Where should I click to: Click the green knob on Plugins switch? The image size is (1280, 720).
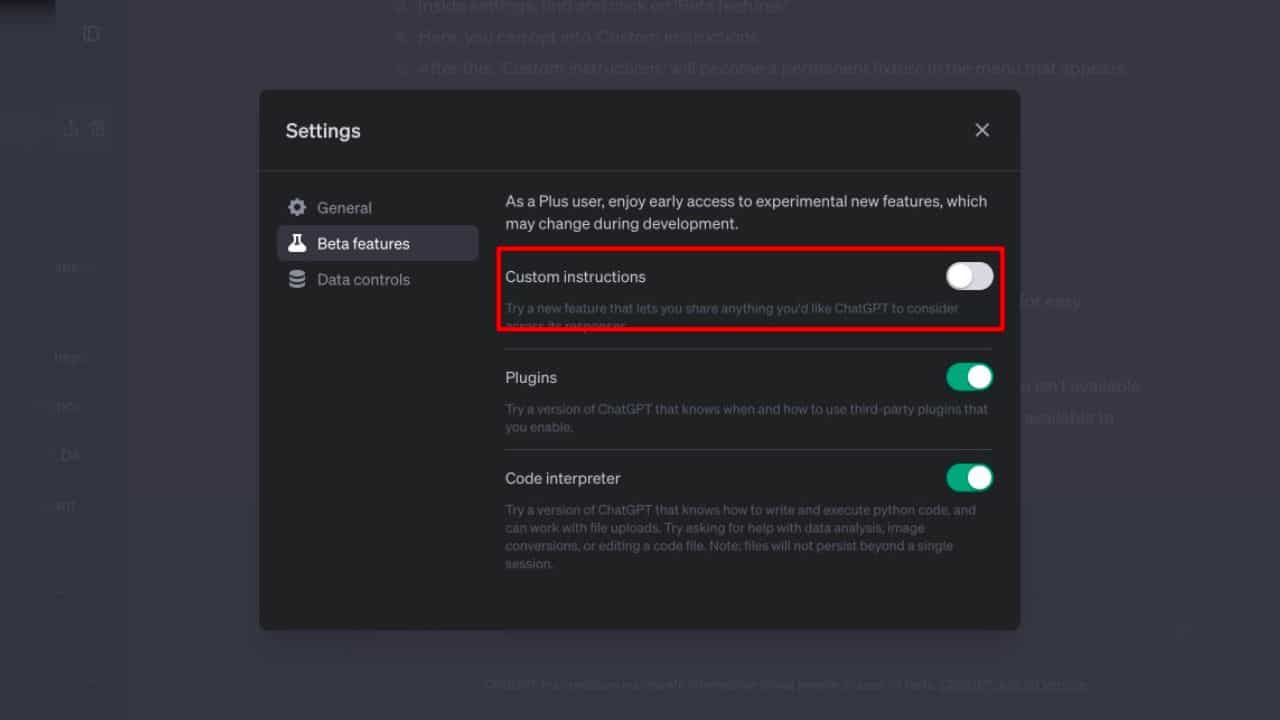tap(980, 376)
